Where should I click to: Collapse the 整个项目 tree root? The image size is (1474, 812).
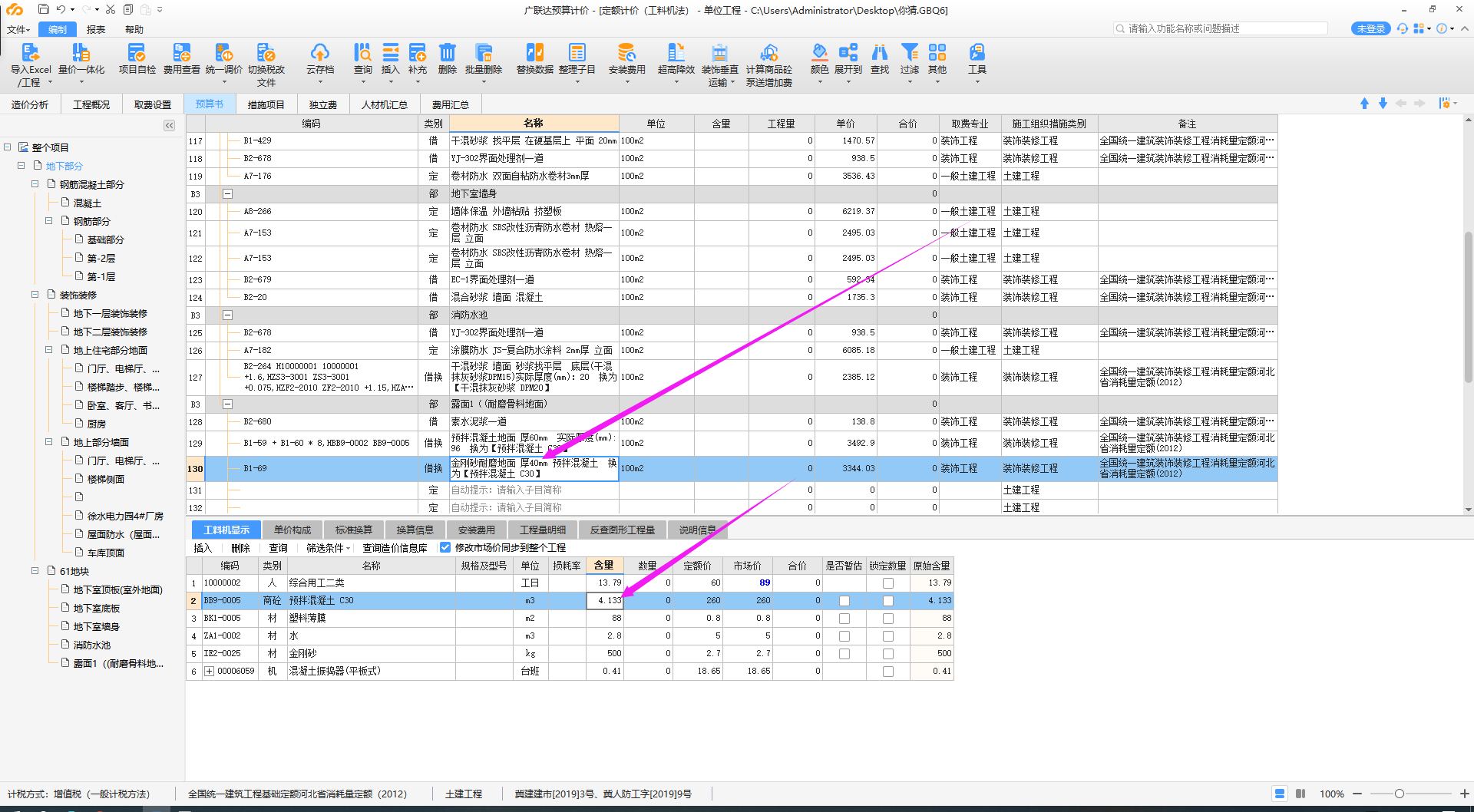(x=8, y=147)
